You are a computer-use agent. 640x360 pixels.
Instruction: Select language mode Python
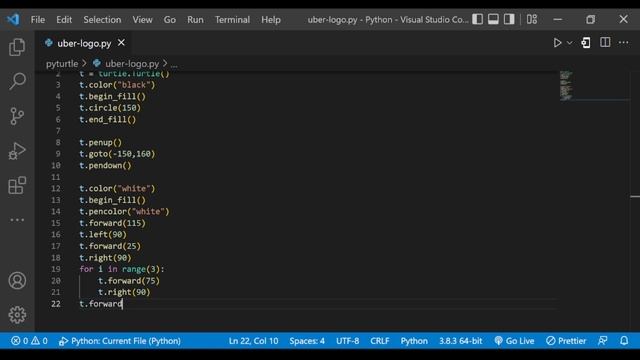[x=414, y=341]
